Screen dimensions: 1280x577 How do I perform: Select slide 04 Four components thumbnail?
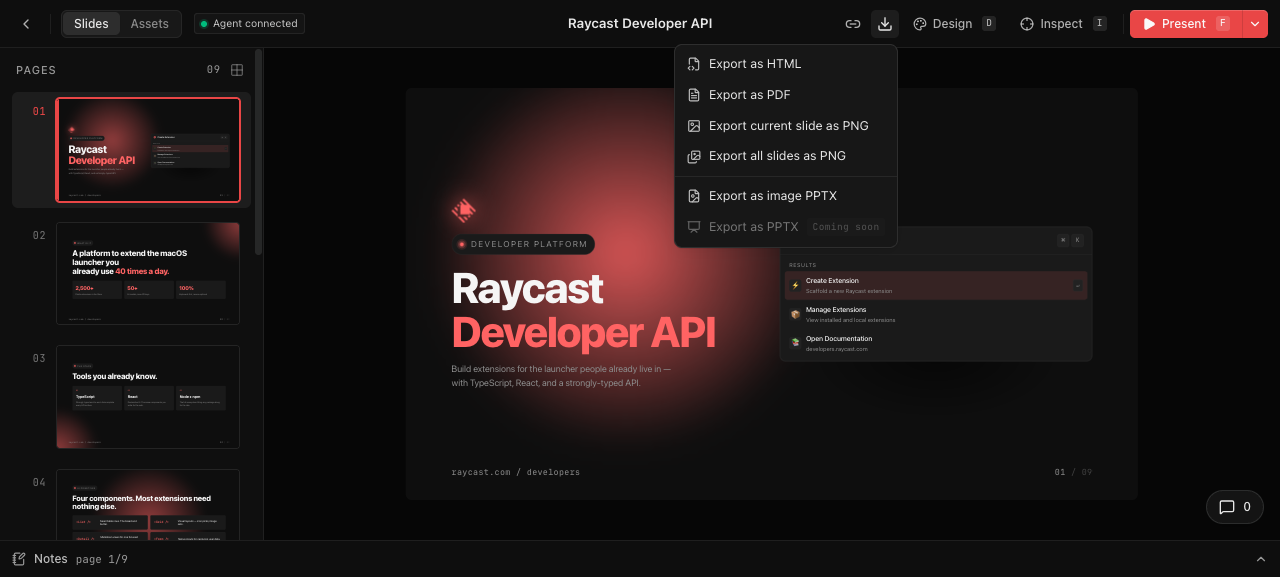pyautogui.click(x=148, y=505)
